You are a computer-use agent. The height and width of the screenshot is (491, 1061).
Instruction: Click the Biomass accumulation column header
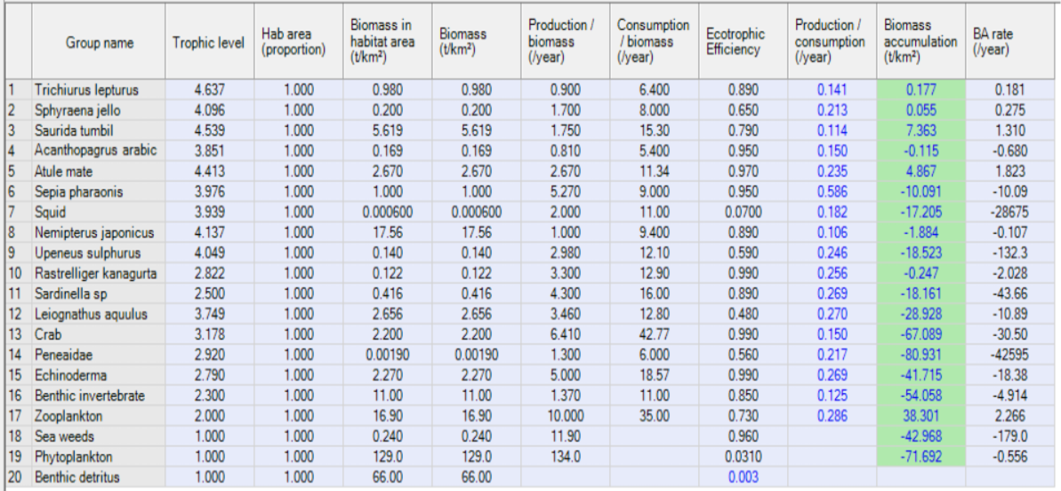(x=921, y=43)
